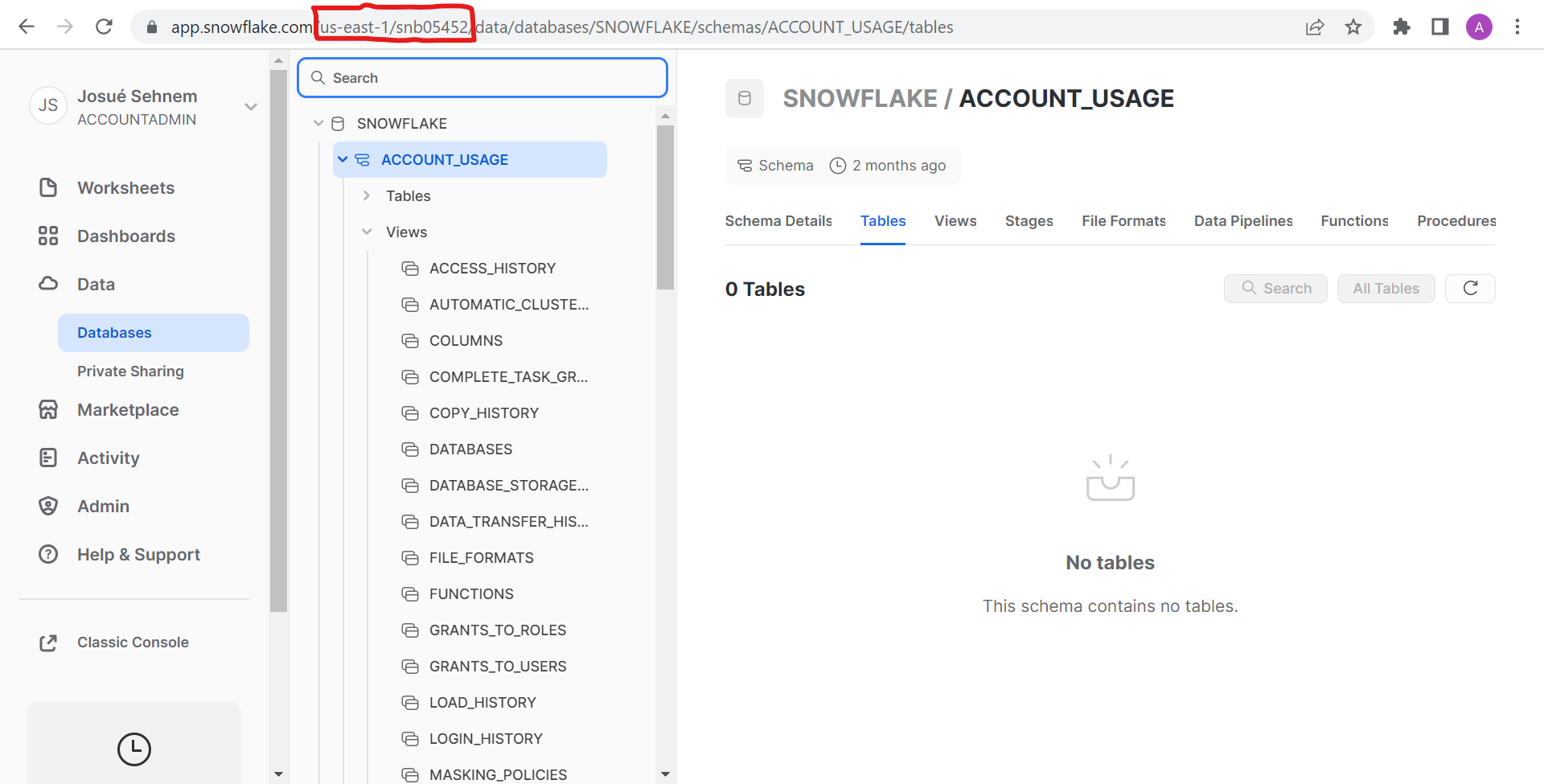Click the database icon next to the page title

(x=745, y=98)
